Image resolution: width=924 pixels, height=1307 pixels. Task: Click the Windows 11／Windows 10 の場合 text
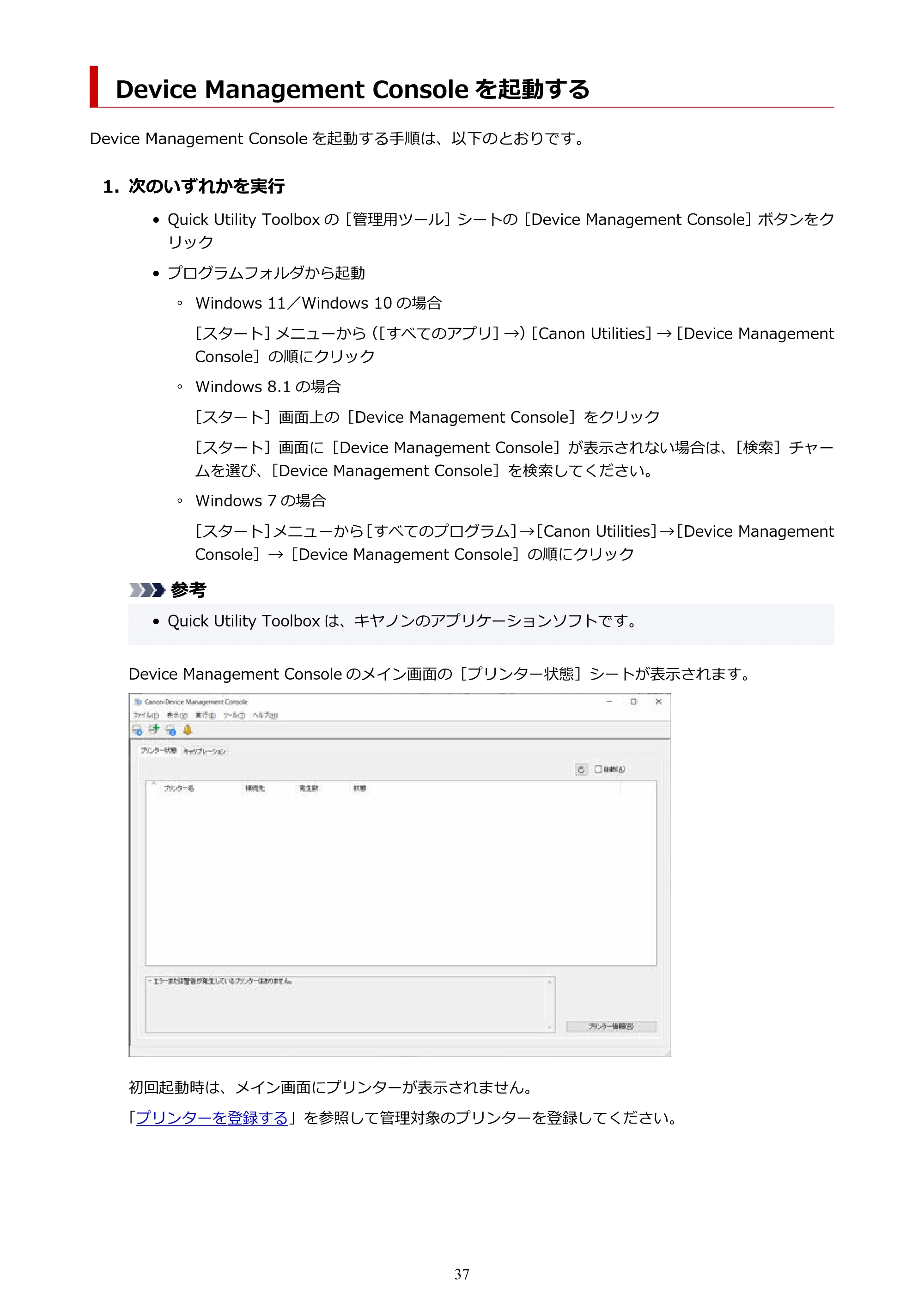point(318,303)
